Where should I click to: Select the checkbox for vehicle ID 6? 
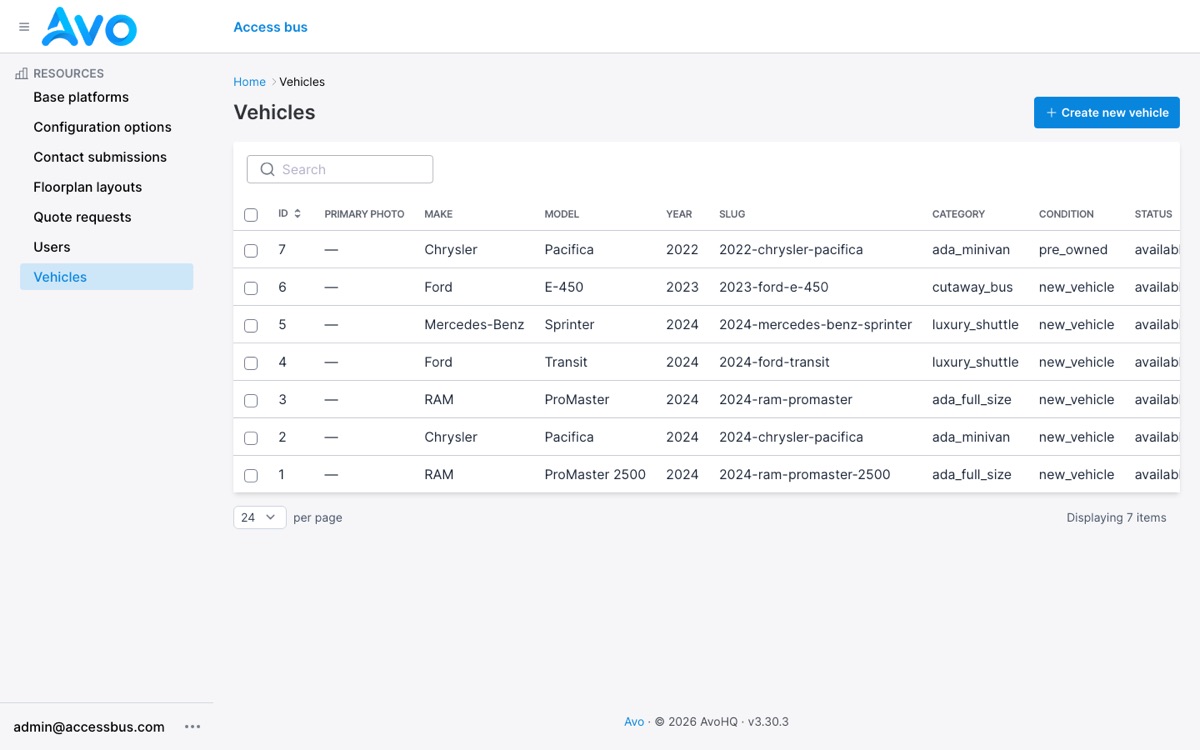pos(251,288)
